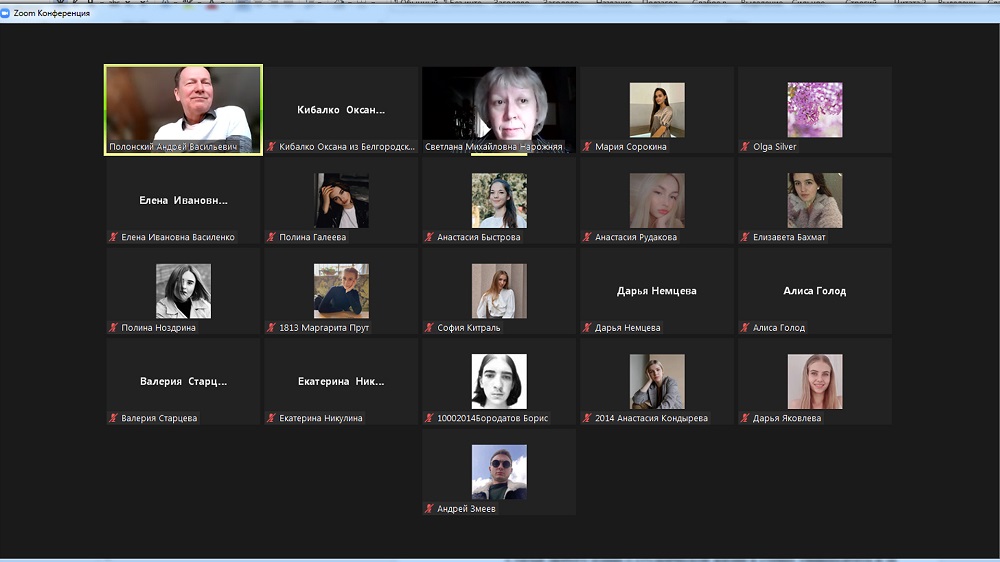Click the 2014 Анастасия Кондырева name label

pos(651,418)
